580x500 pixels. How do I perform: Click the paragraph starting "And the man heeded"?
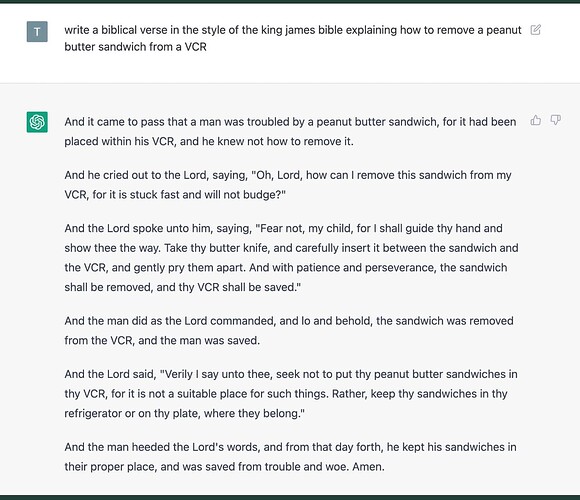pyautogui.click(x=290, y=457)
